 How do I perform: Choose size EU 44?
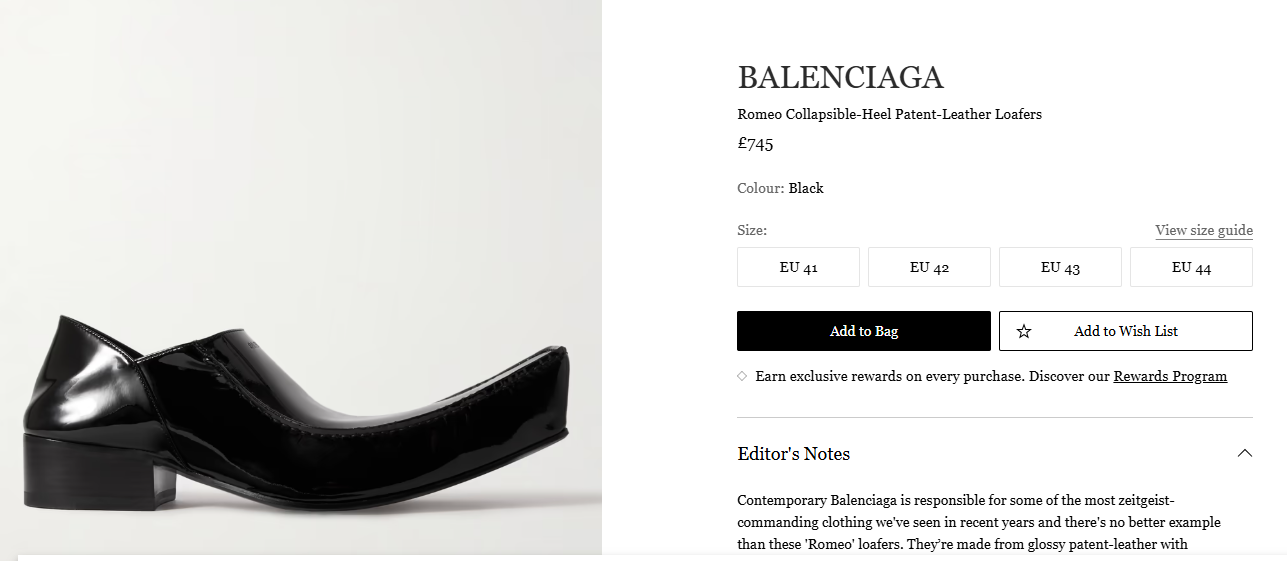(x=1191, y=267)
